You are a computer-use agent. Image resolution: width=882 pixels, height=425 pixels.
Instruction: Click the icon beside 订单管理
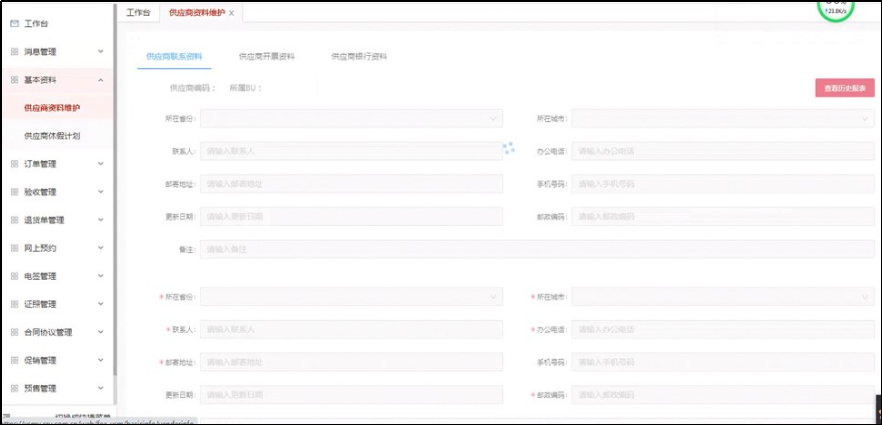pyautogui.click(x=14, y=164)
